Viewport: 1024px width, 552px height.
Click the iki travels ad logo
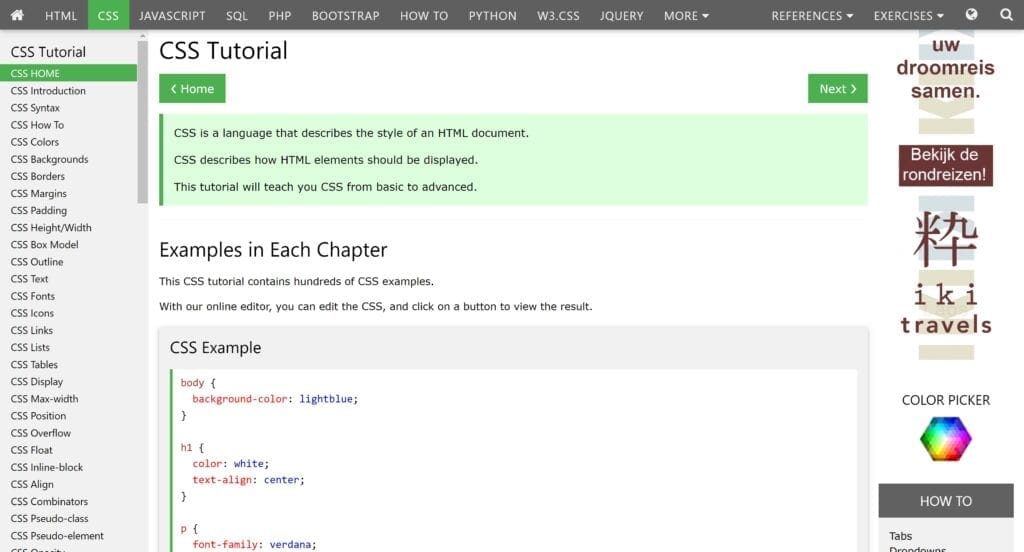click(945, 278)
